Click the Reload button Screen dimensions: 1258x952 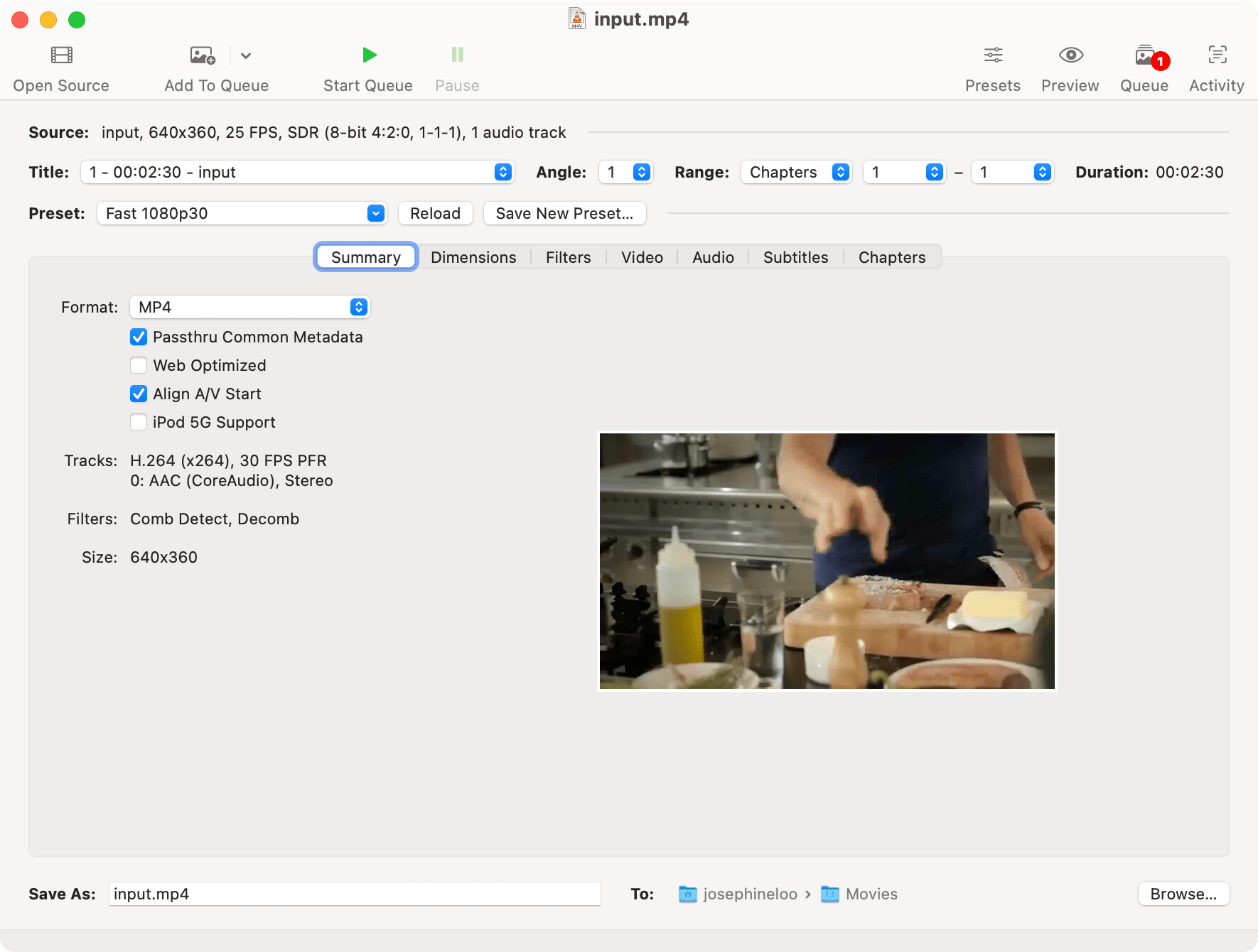[435, 213]
